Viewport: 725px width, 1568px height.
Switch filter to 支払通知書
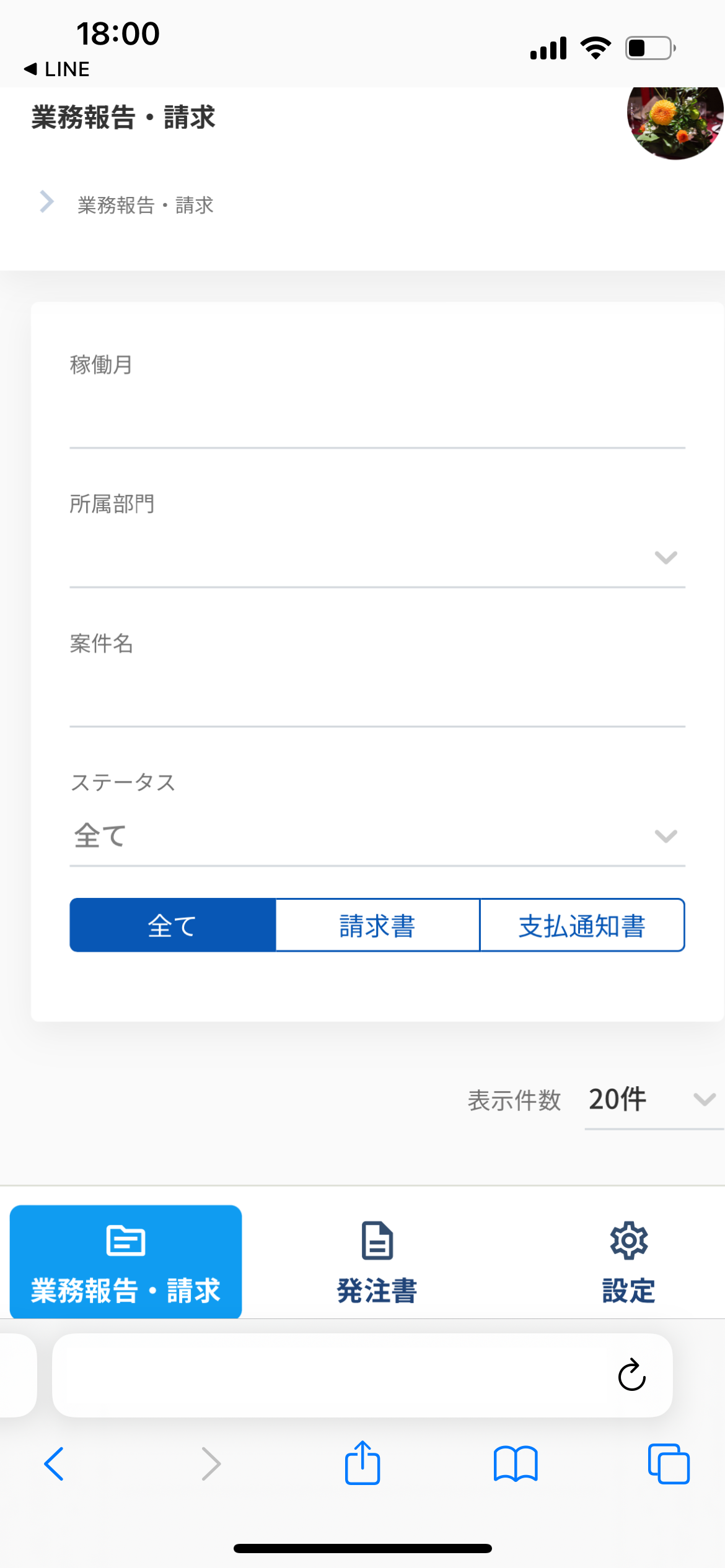click(x=582, y=925)
